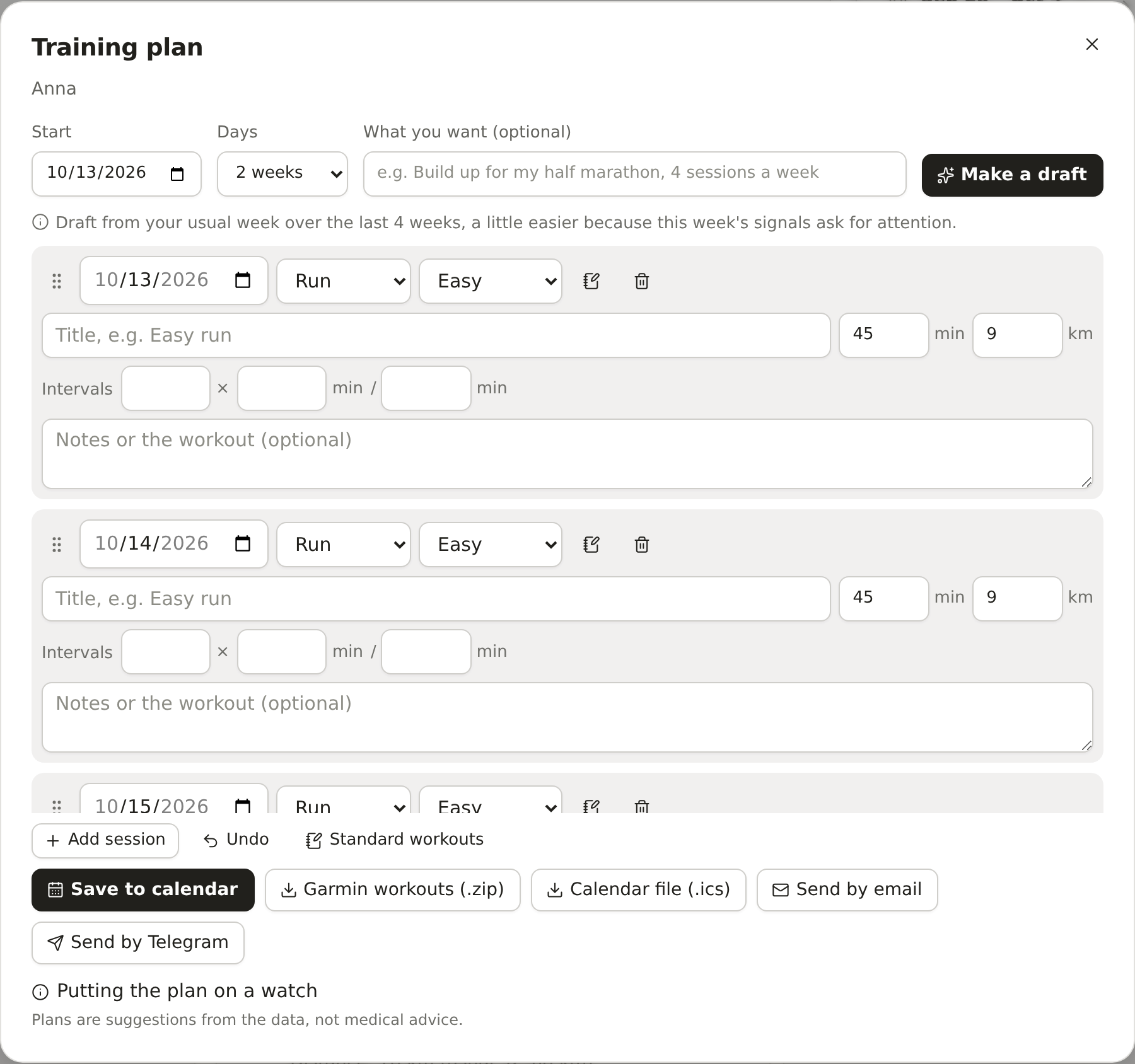The height and width of the screenshot is (1064, 1135).
Task: Click minutes field of 10/14/2026 session
Action: (884, 599)
